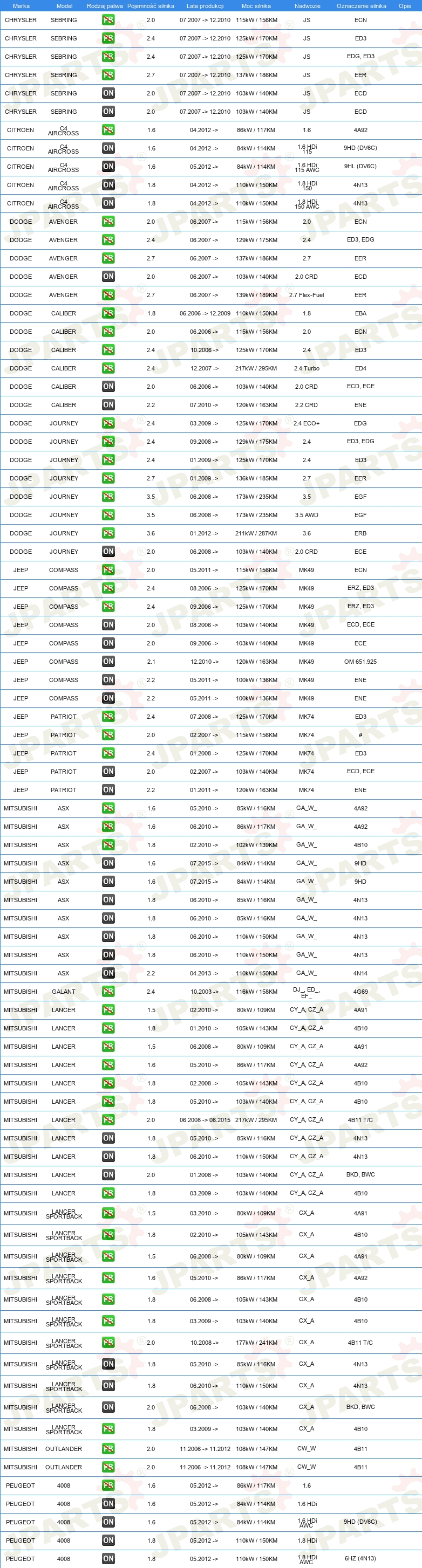This screenshot has height=1568, width=422.
Task: Click petrol icon in Lancer 217kW 4B11 T/C row
Action: coord(108,1120)
